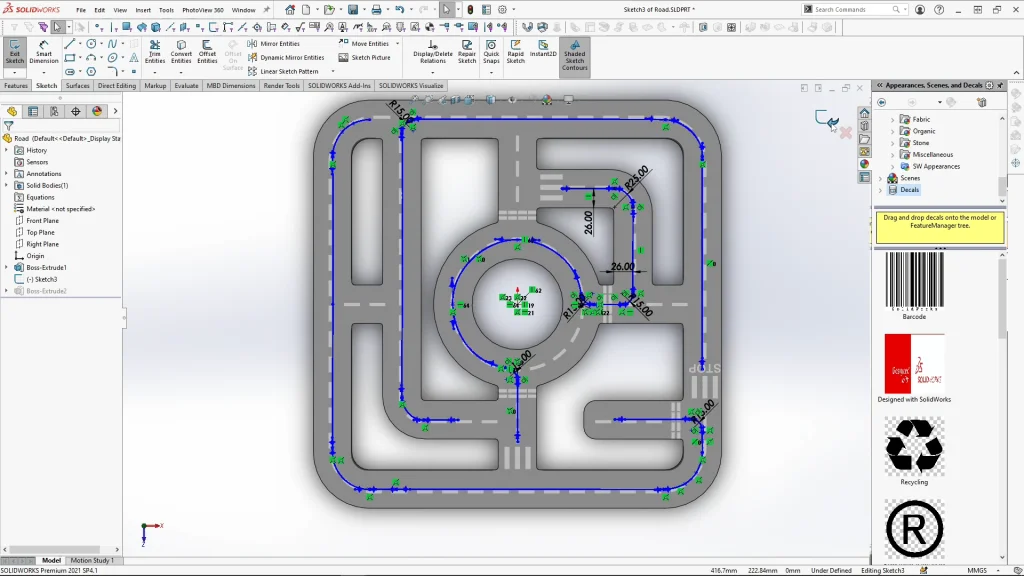Toggle Shaded Sketch Contours
Viewport: 1024px width, 576px height.
(x=574, y=56)
